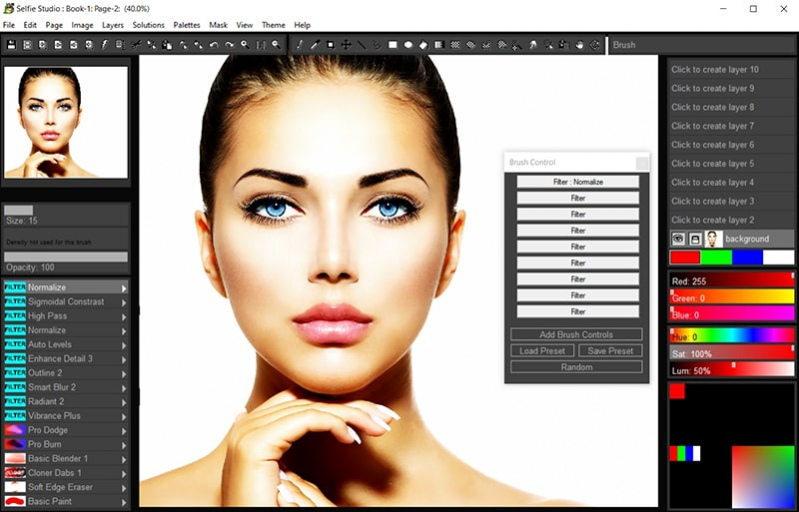Image resolution: width=799 pixels, height=512 pixels.
Task: Select the ellipse shape tool
Action: tap(408, 45)
